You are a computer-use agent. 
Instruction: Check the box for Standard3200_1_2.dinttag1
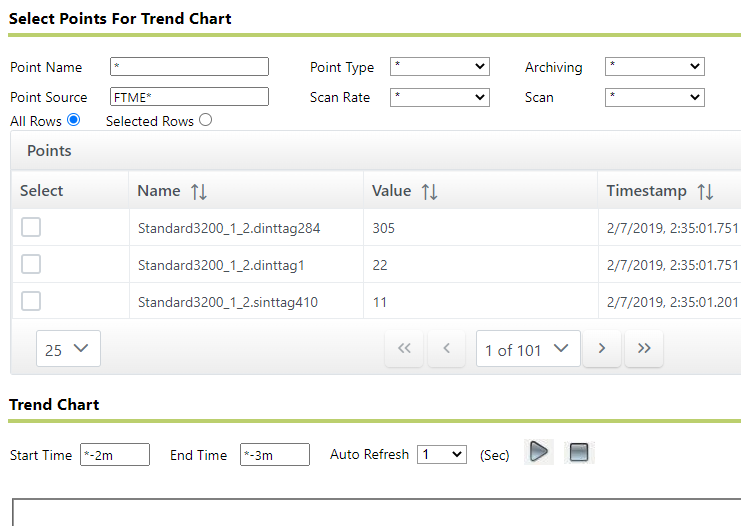point(31,264)
